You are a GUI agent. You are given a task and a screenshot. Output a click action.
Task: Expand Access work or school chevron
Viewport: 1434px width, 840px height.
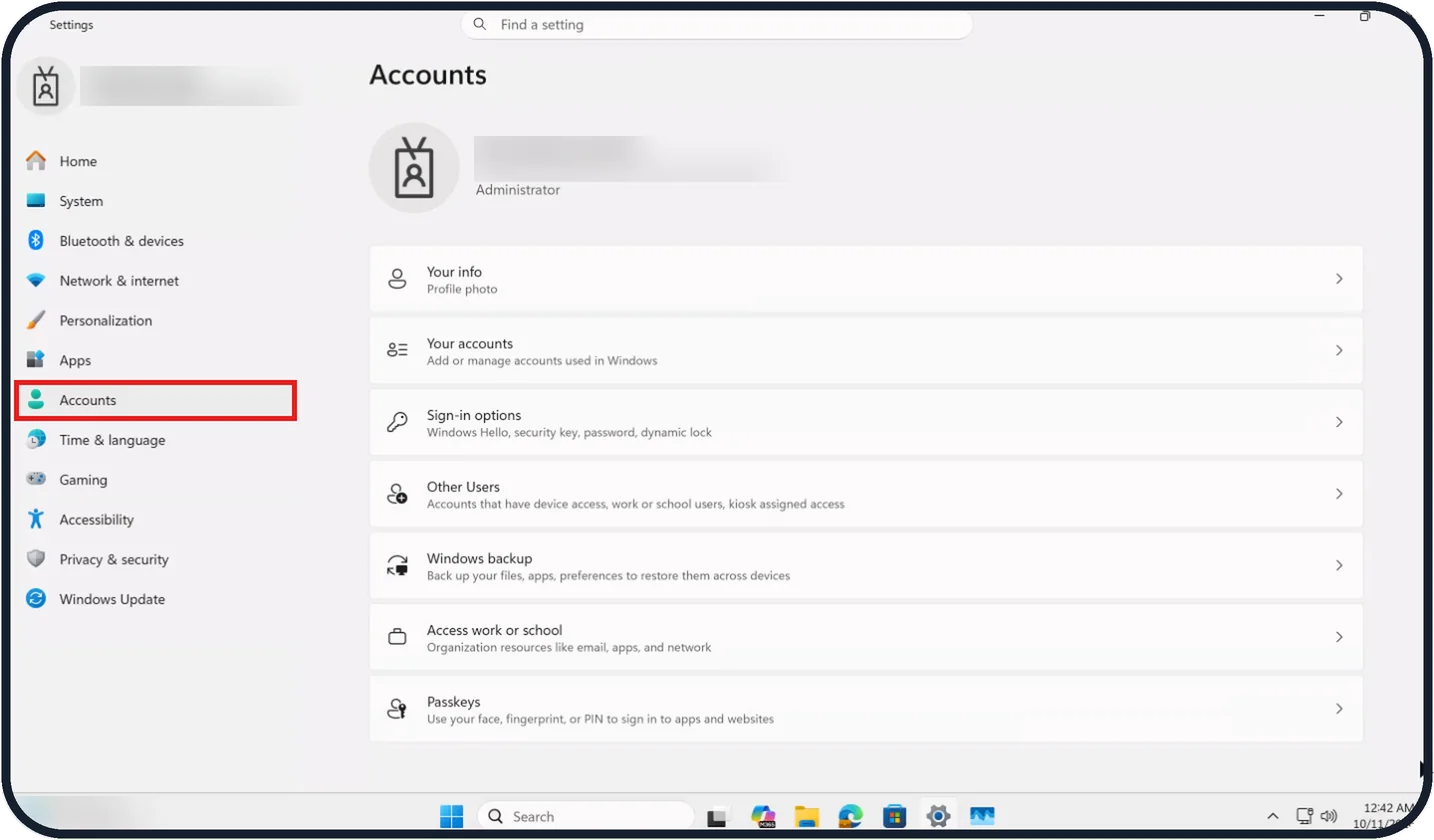(x=1339, y=637)
